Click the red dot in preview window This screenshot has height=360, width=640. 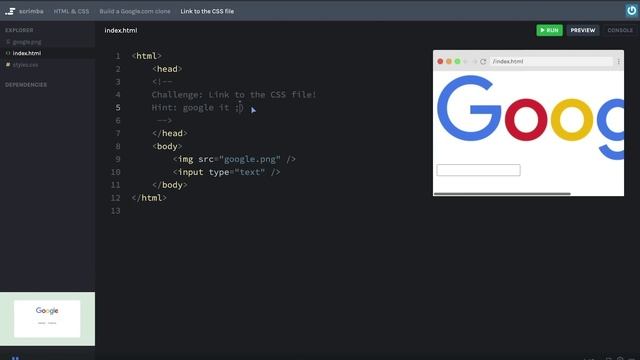point(440,62)
